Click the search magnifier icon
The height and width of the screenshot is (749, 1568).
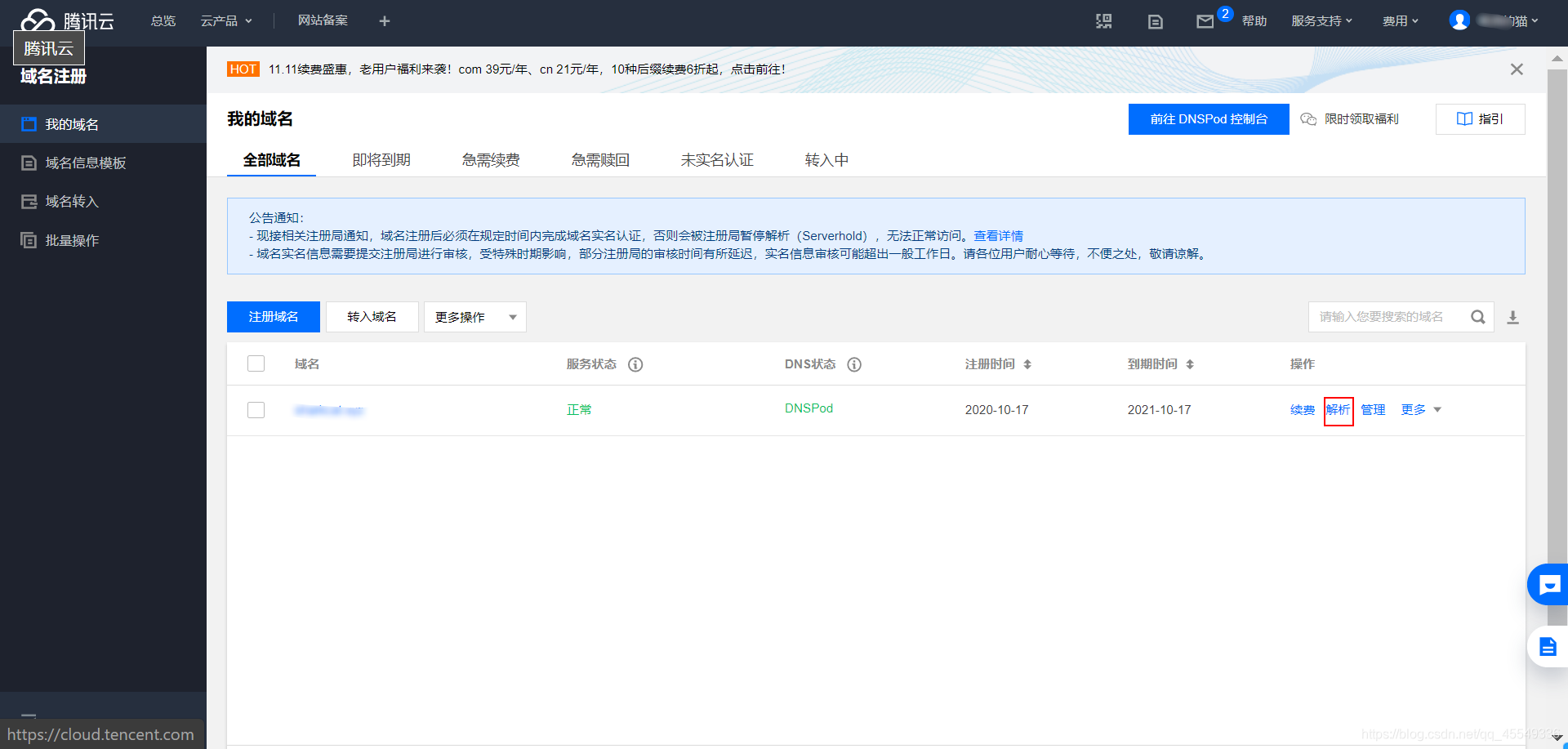pyautogui.click(x=1478, y=317)
